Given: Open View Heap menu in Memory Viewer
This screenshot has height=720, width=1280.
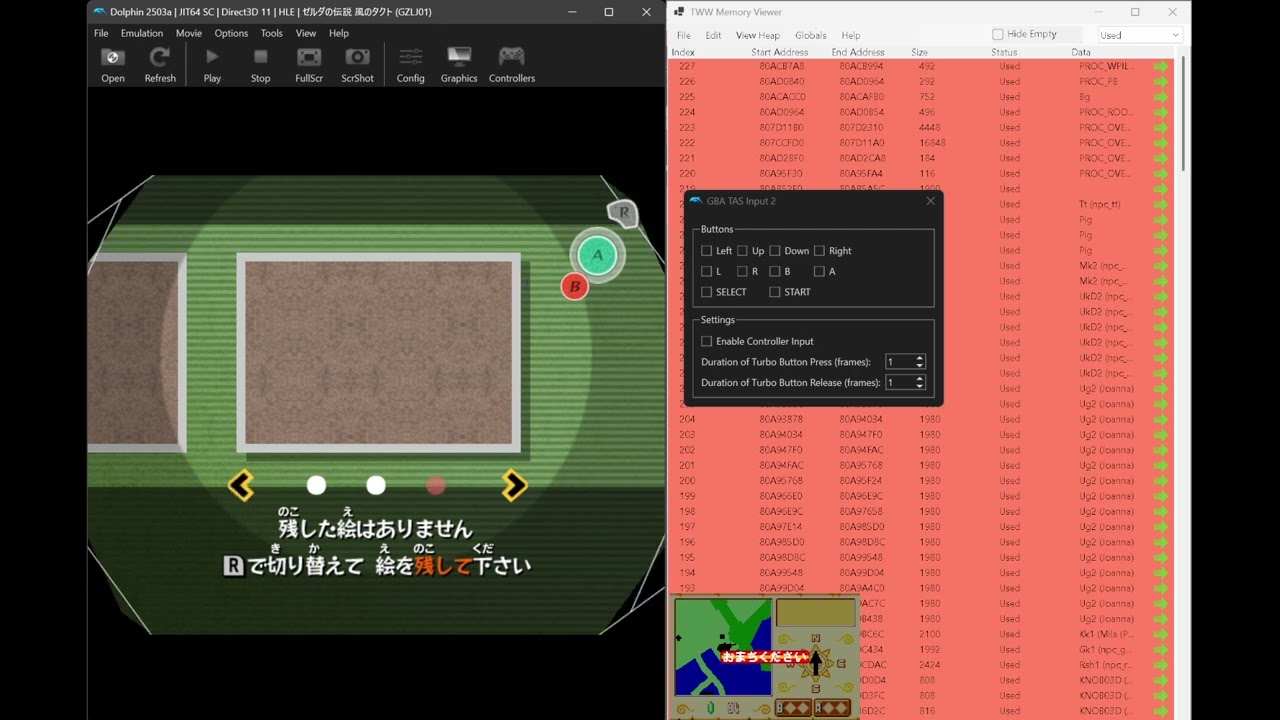Looking at the screenshot, I should point(758,35).
